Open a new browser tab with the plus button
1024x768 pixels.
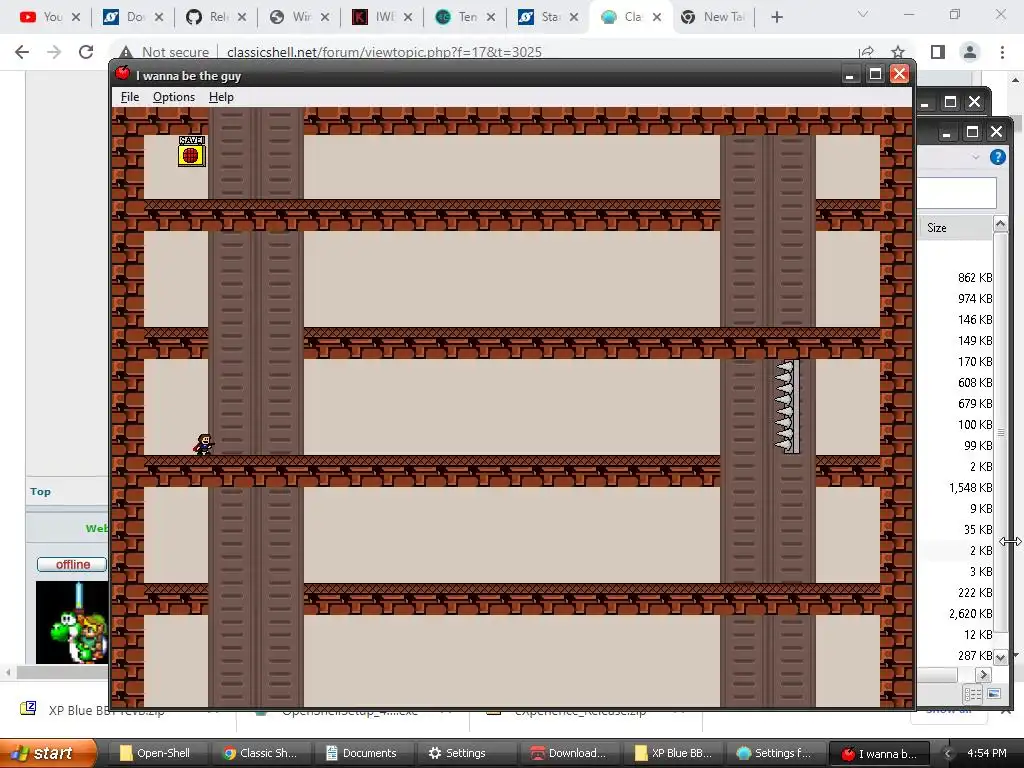[x=776, y=17]
